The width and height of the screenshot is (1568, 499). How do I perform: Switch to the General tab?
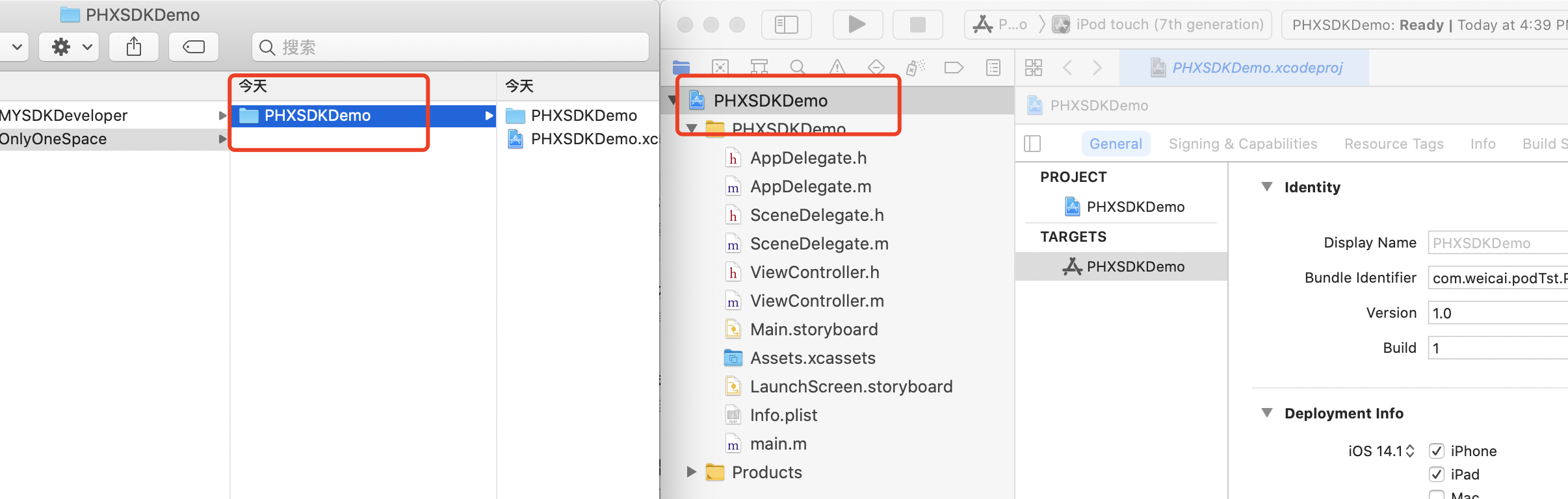(x=1116, y=144)
